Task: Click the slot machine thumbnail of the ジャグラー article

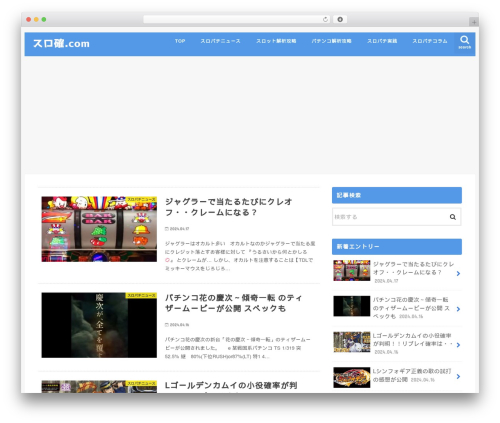Action: (99, 229)
